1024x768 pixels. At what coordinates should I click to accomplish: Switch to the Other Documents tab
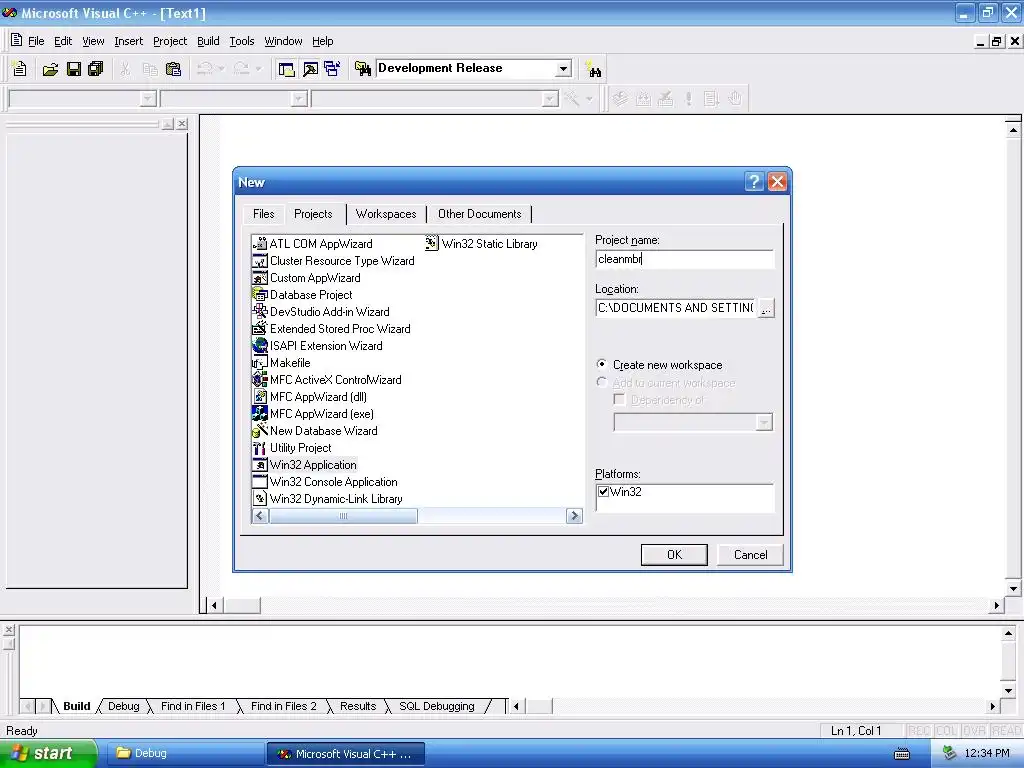tap(479, 214)
